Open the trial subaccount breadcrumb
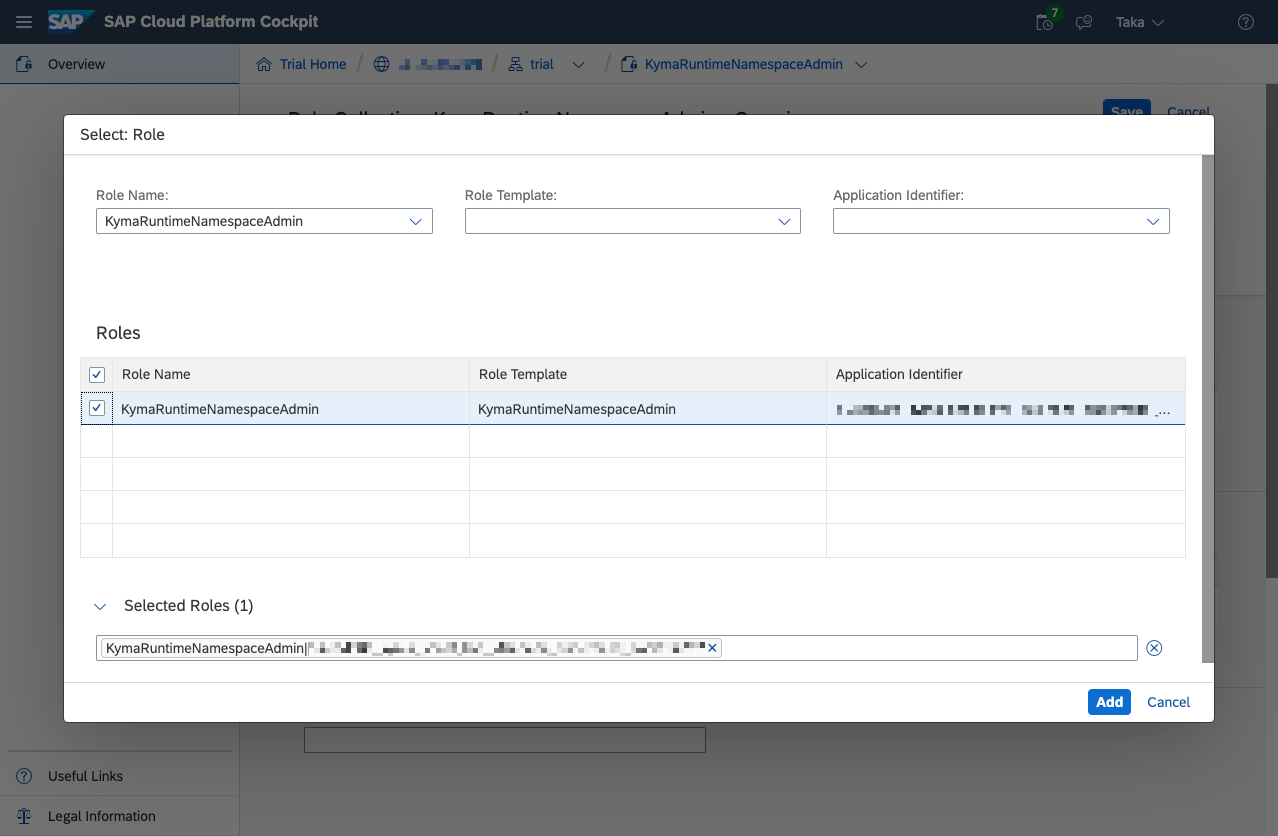Image resolution: width=1278 pixels, height=836 pixels. click(x=541, y=64)
